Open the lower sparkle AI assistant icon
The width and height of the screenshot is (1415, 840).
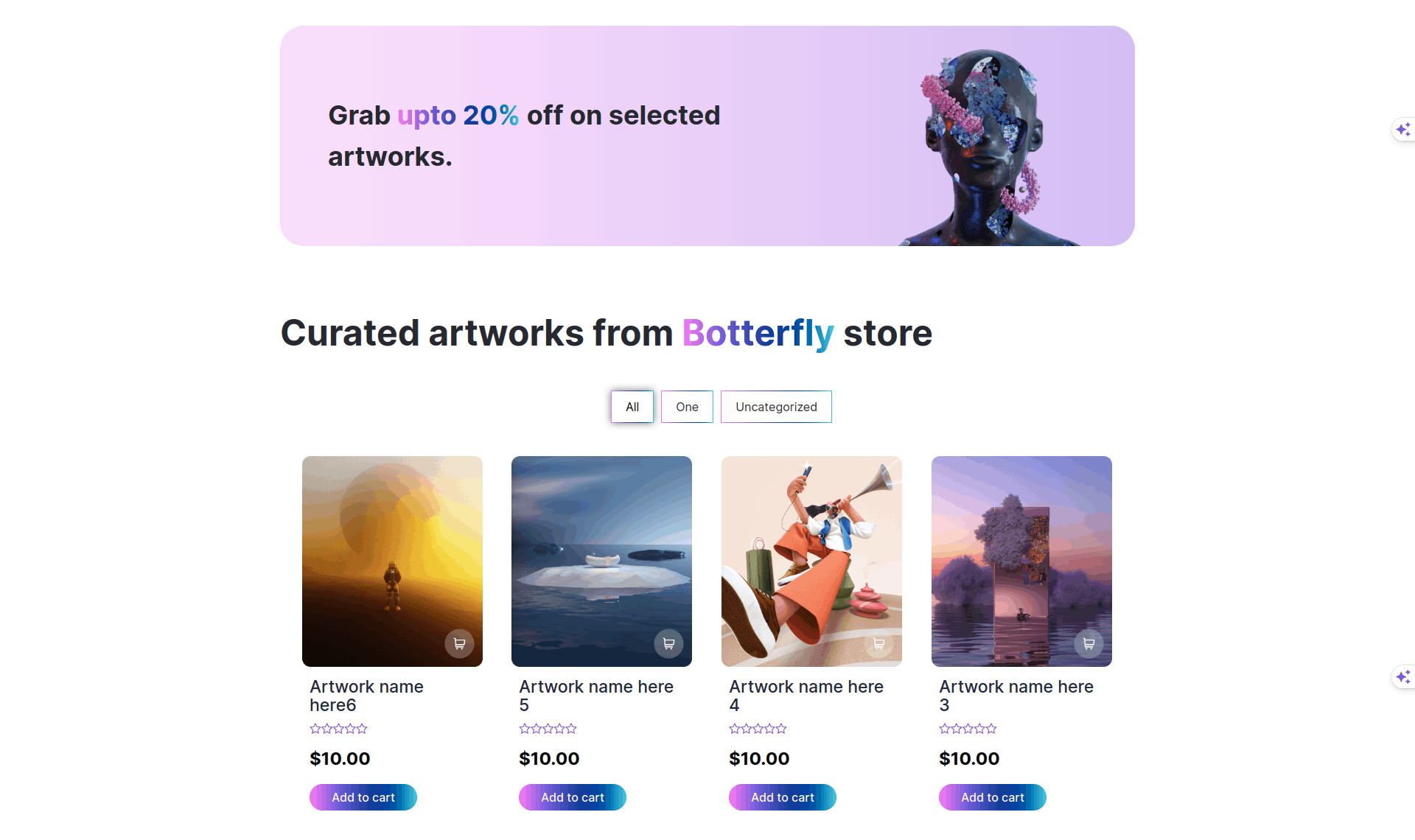coord(1403,676)
